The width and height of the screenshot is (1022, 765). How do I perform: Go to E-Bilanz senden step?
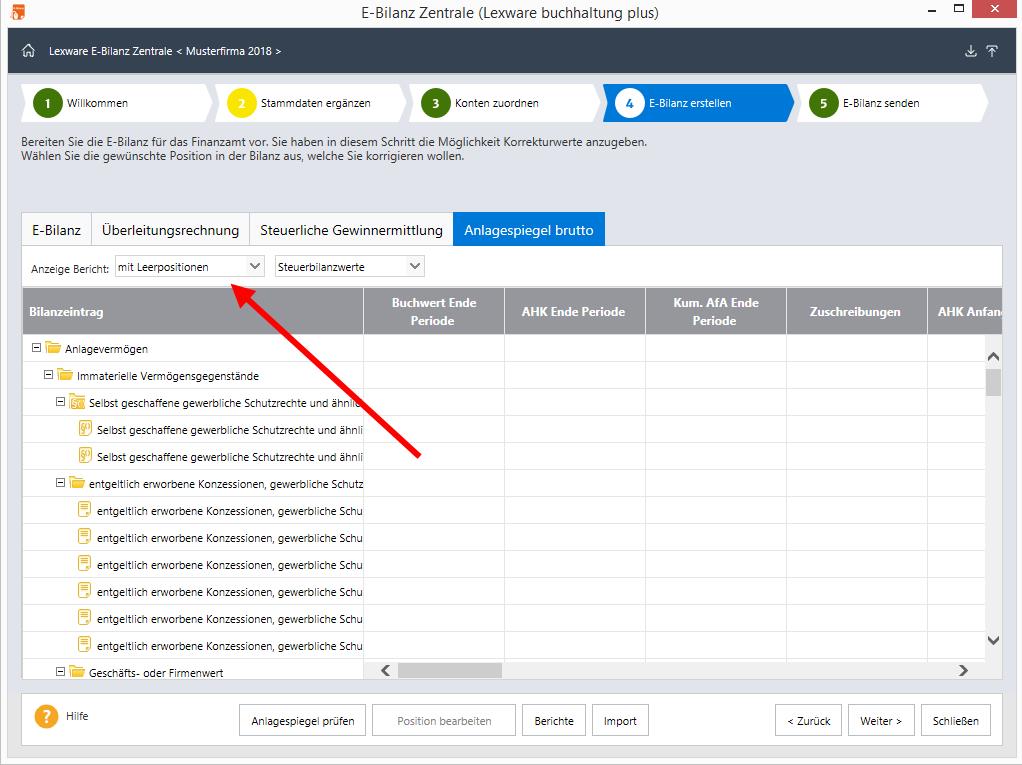(892, 103)
